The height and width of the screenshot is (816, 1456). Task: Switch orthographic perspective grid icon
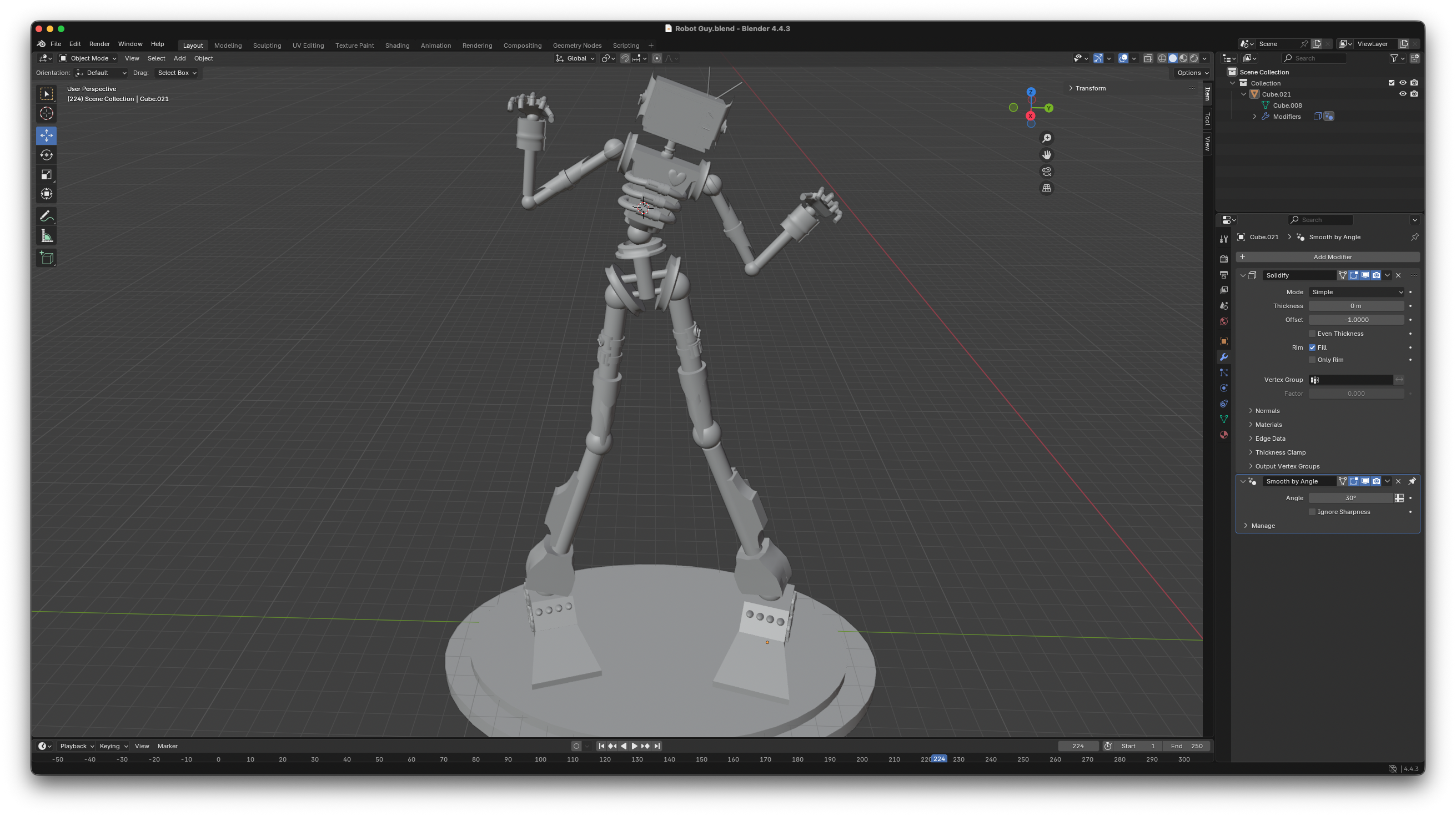[x=1047, y=188]
